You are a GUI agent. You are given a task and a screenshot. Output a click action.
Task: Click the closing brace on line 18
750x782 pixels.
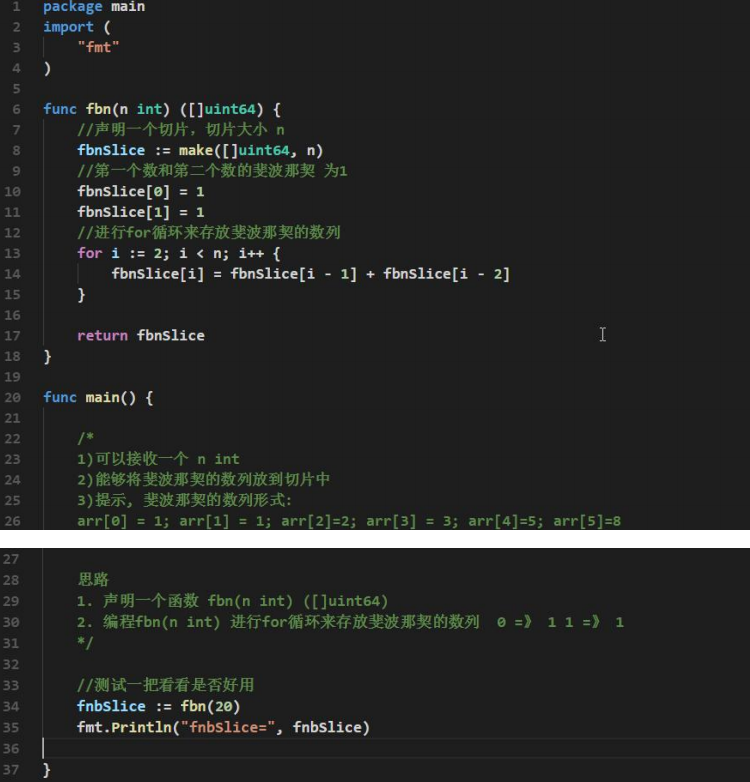(47, 357)
